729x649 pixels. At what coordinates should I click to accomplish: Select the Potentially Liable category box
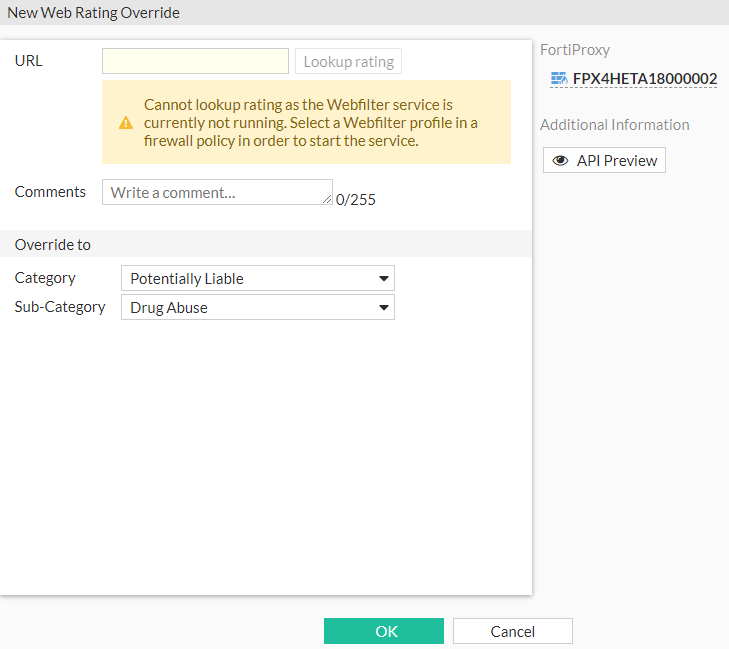coord(250,279)
